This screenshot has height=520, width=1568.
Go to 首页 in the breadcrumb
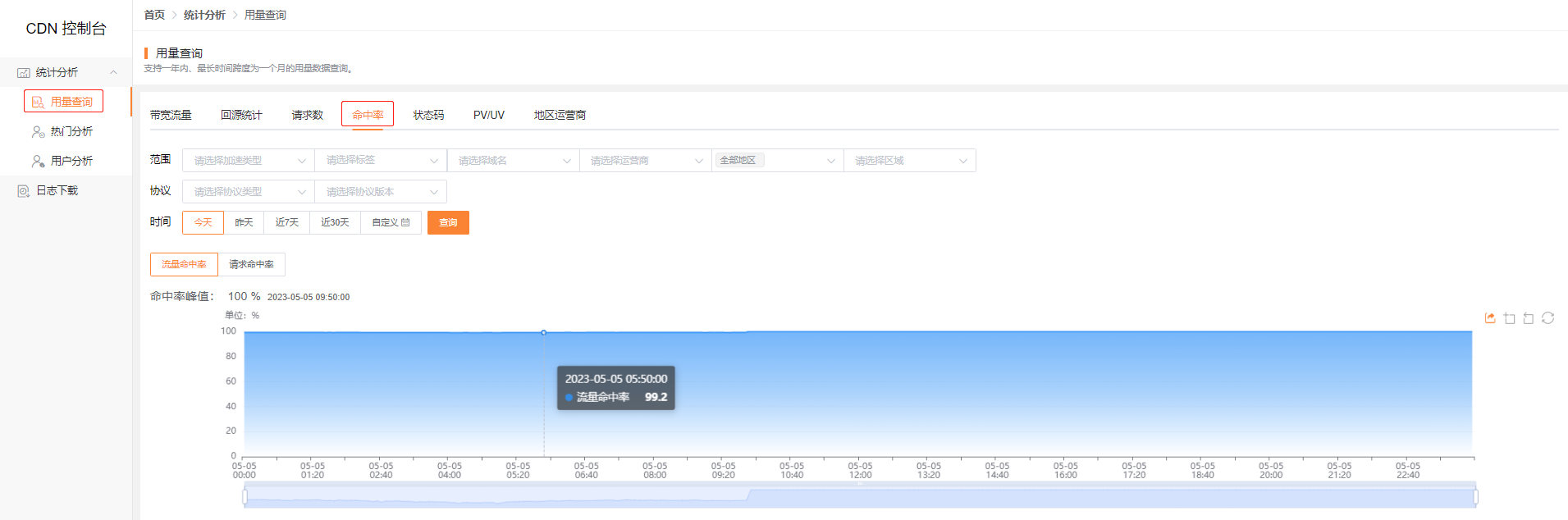154,15
